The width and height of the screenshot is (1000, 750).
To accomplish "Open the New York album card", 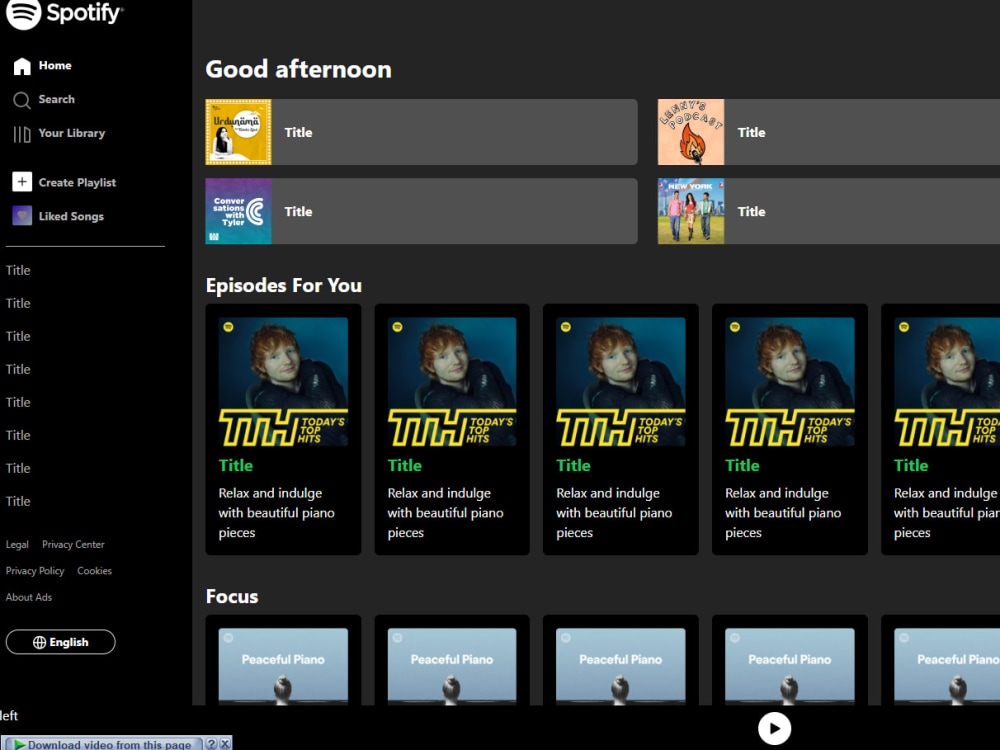I will [x=828, y=211].
